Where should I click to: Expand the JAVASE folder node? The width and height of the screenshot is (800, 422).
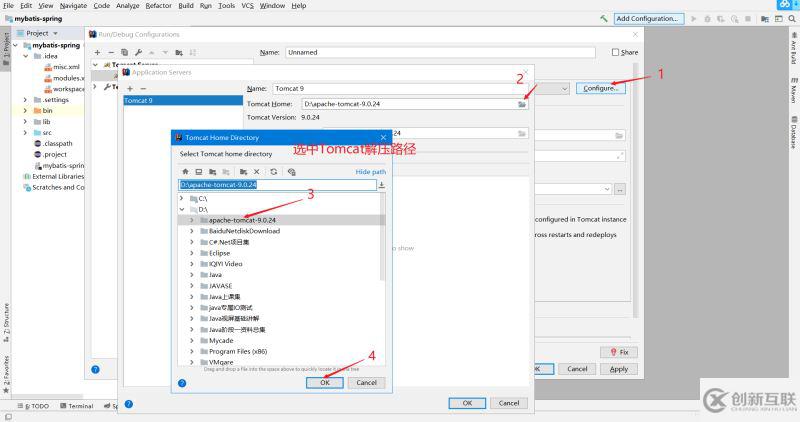click(192, 286)
